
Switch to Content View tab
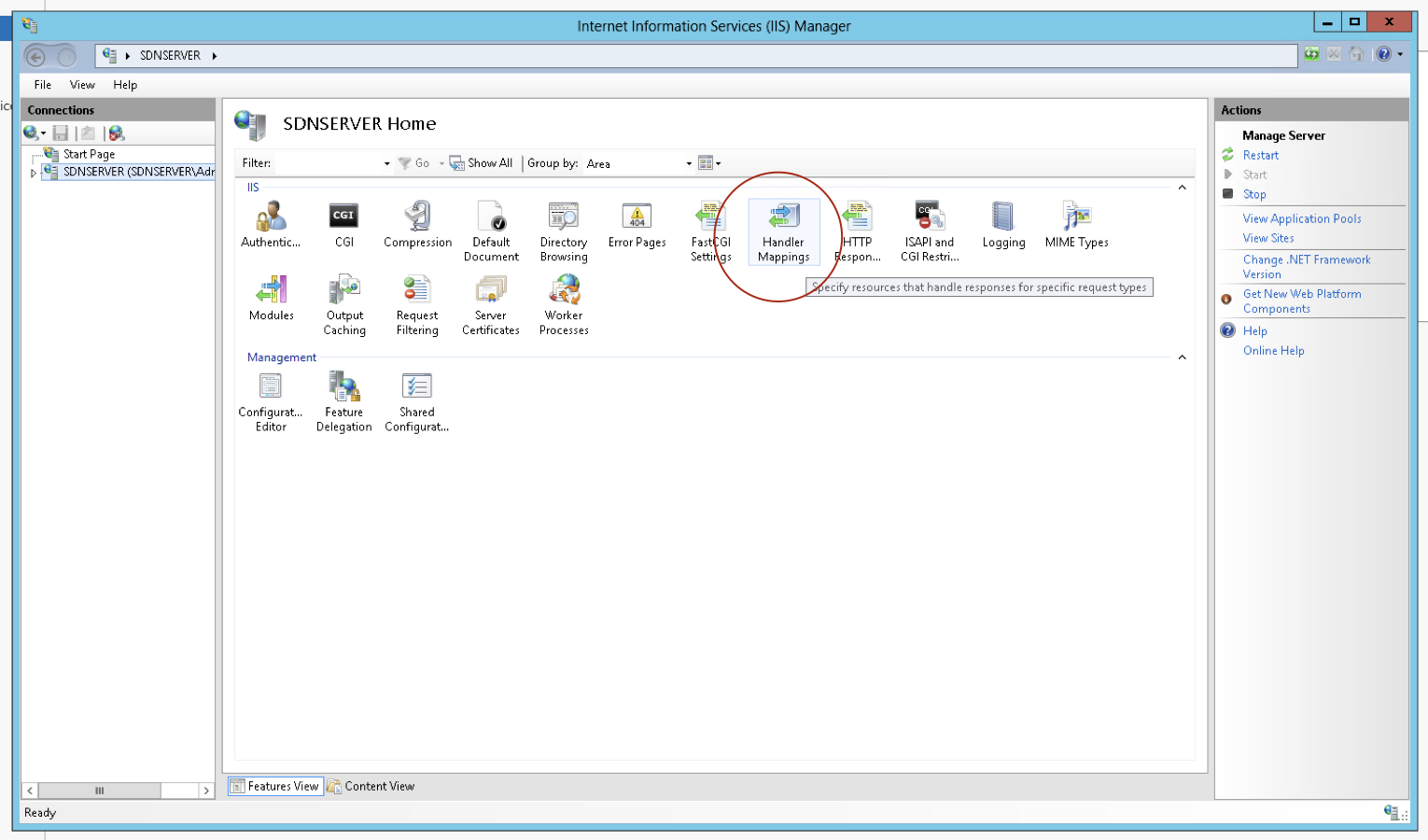coord(371,787)
